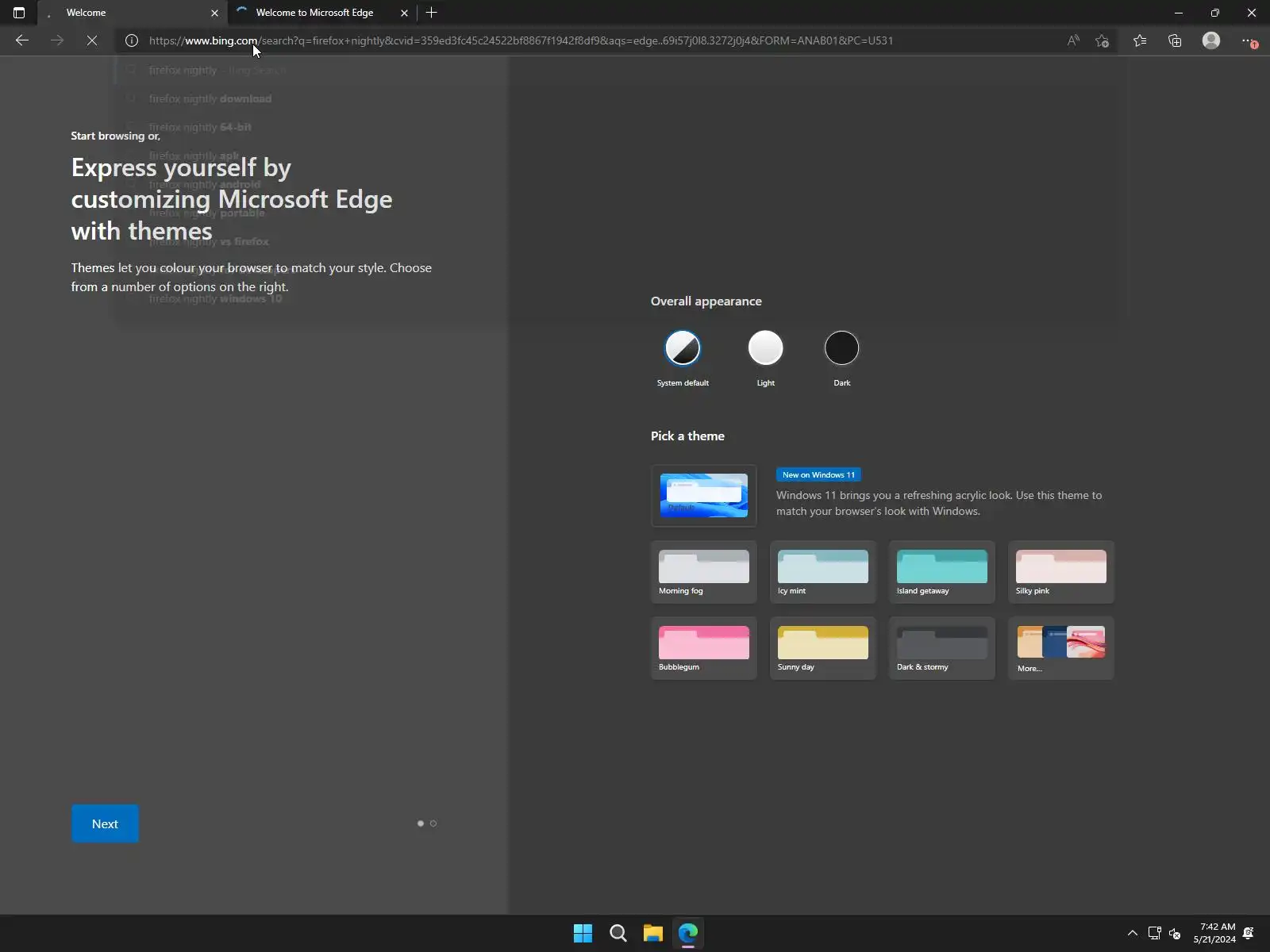The height and width of the screenshot is (952, 1270).
Task: Add this page to favorites
Action: [x=1102, y=40]
